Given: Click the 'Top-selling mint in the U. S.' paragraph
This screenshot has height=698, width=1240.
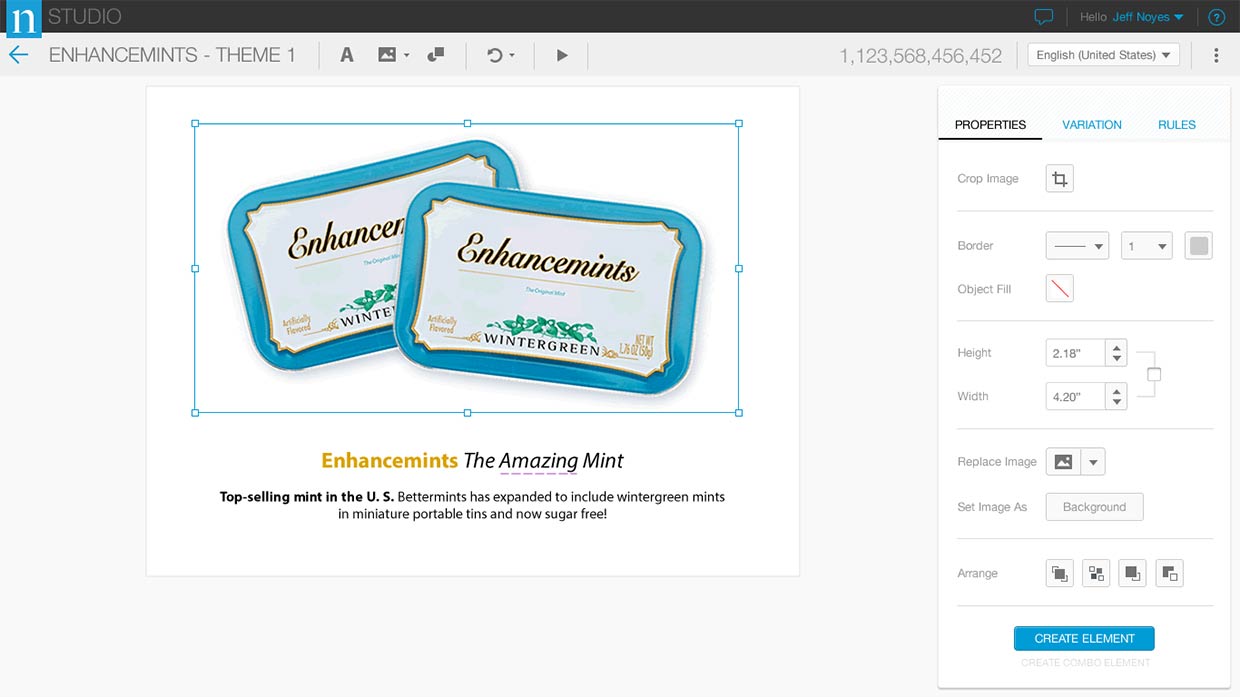Looking at the screenshot, I should point(472,505).
